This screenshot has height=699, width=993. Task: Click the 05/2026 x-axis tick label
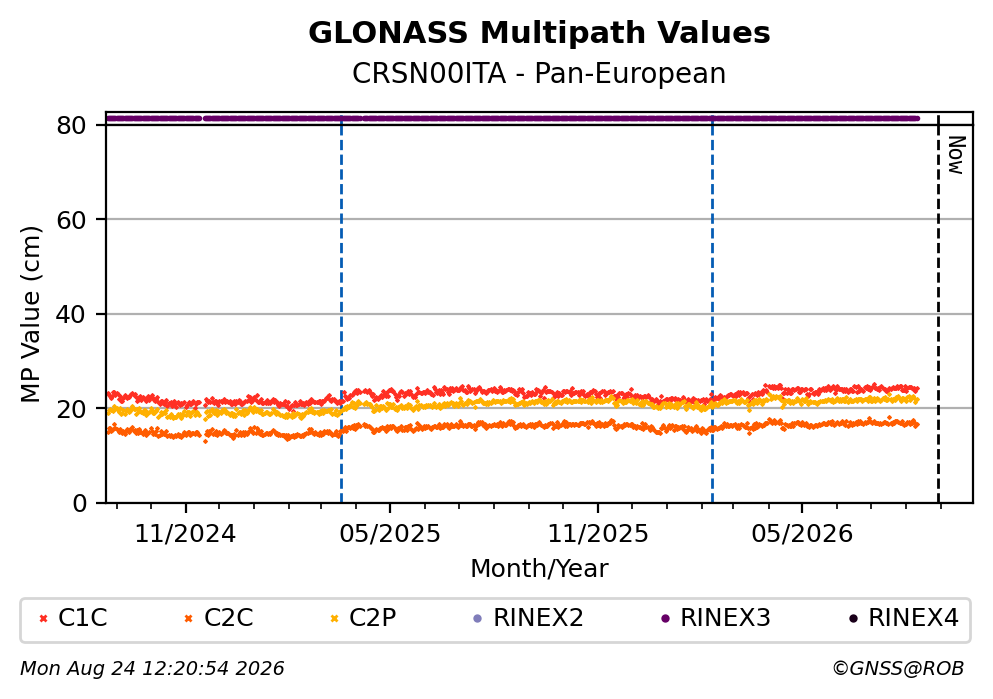tap(802, 534)
